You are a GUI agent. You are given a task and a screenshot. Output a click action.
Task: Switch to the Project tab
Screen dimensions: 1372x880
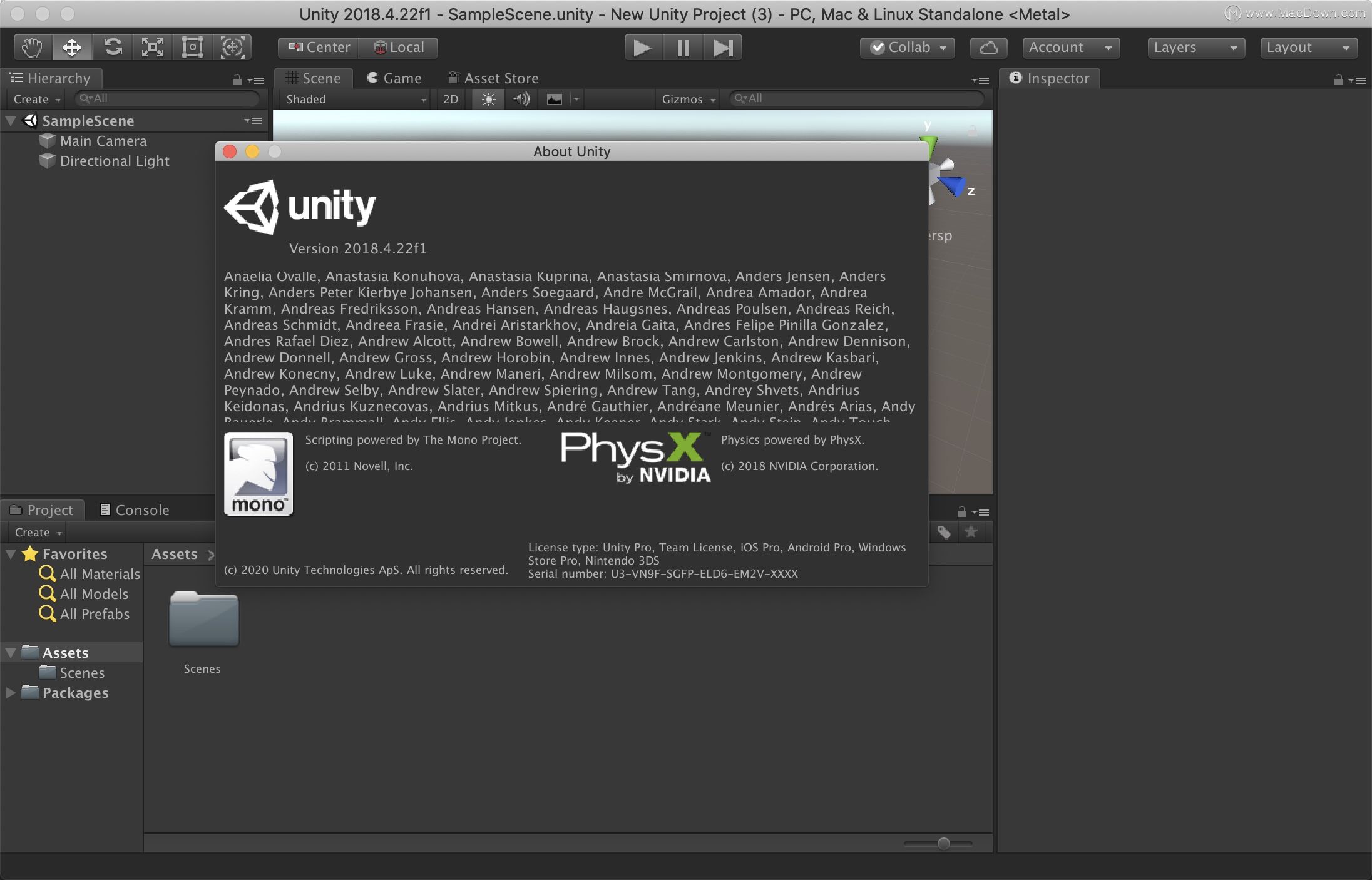[43, 510]
